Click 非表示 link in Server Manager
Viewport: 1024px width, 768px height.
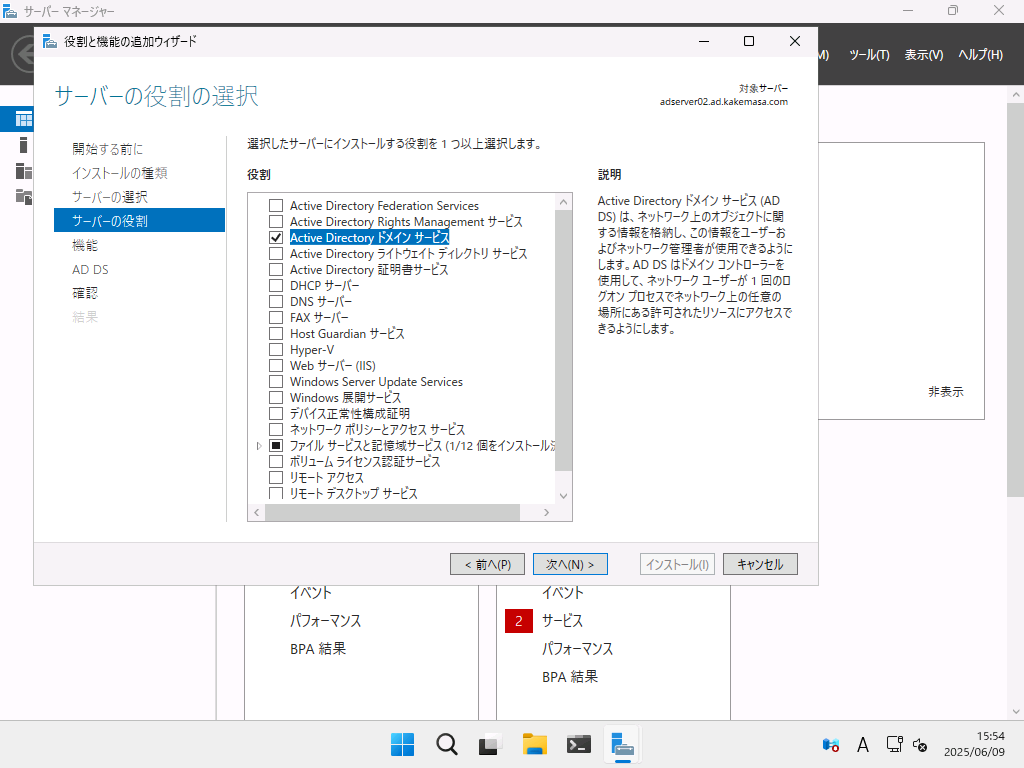(946, 392)
